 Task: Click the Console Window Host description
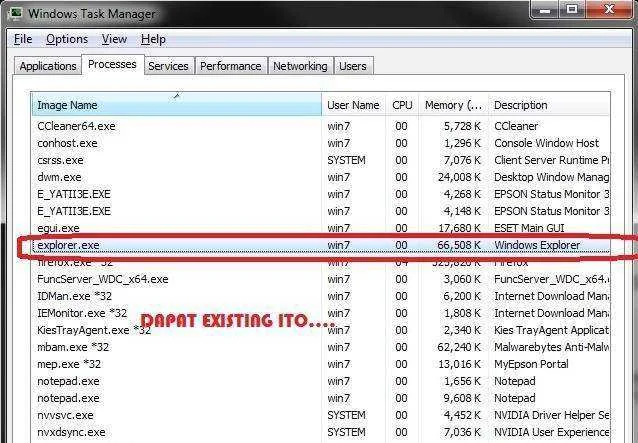pos(546,143)
